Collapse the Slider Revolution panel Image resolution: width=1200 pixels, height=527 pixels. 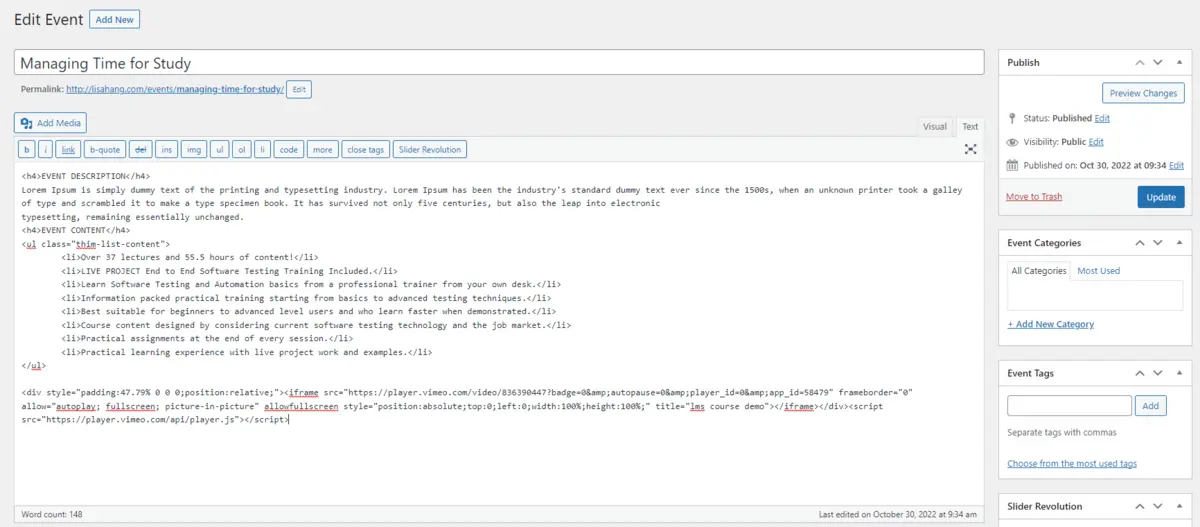pos(1179,506)
